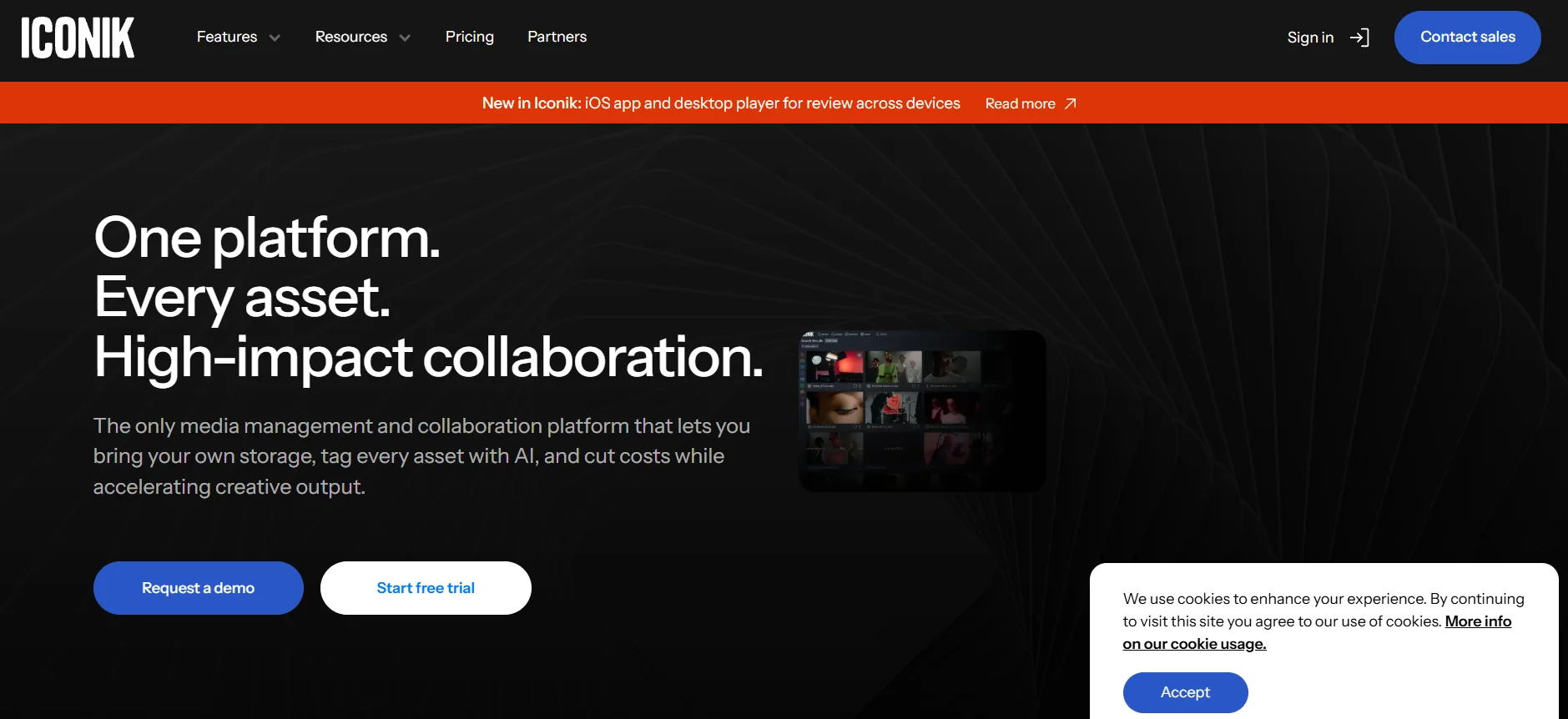Select the red studio light thumbnail
The width and height of the screenshot is (1568, 719).
834,366
